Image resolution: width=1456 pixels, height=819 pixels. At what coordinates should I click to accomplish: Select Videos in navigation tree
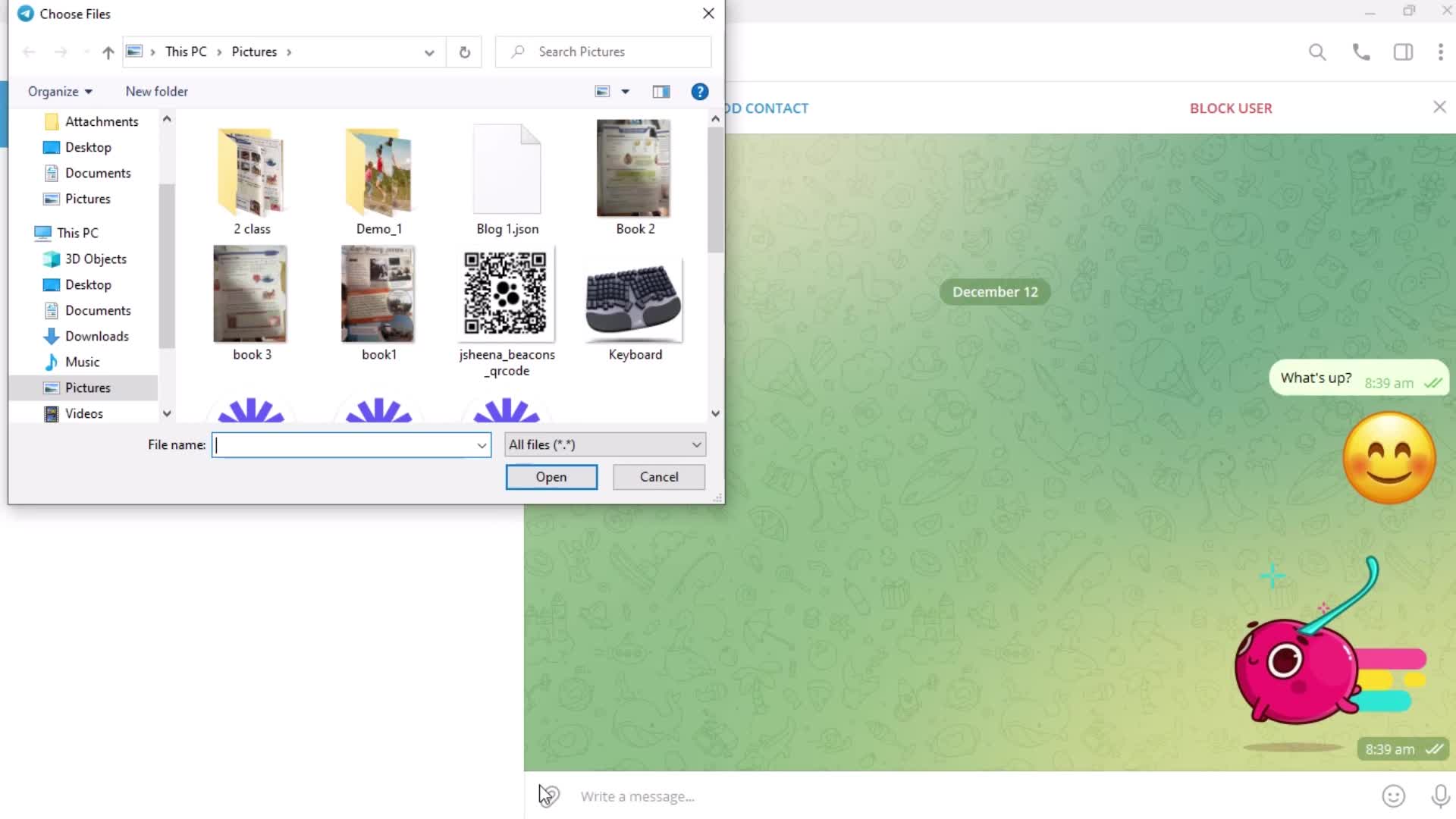(x=74, y=413)
